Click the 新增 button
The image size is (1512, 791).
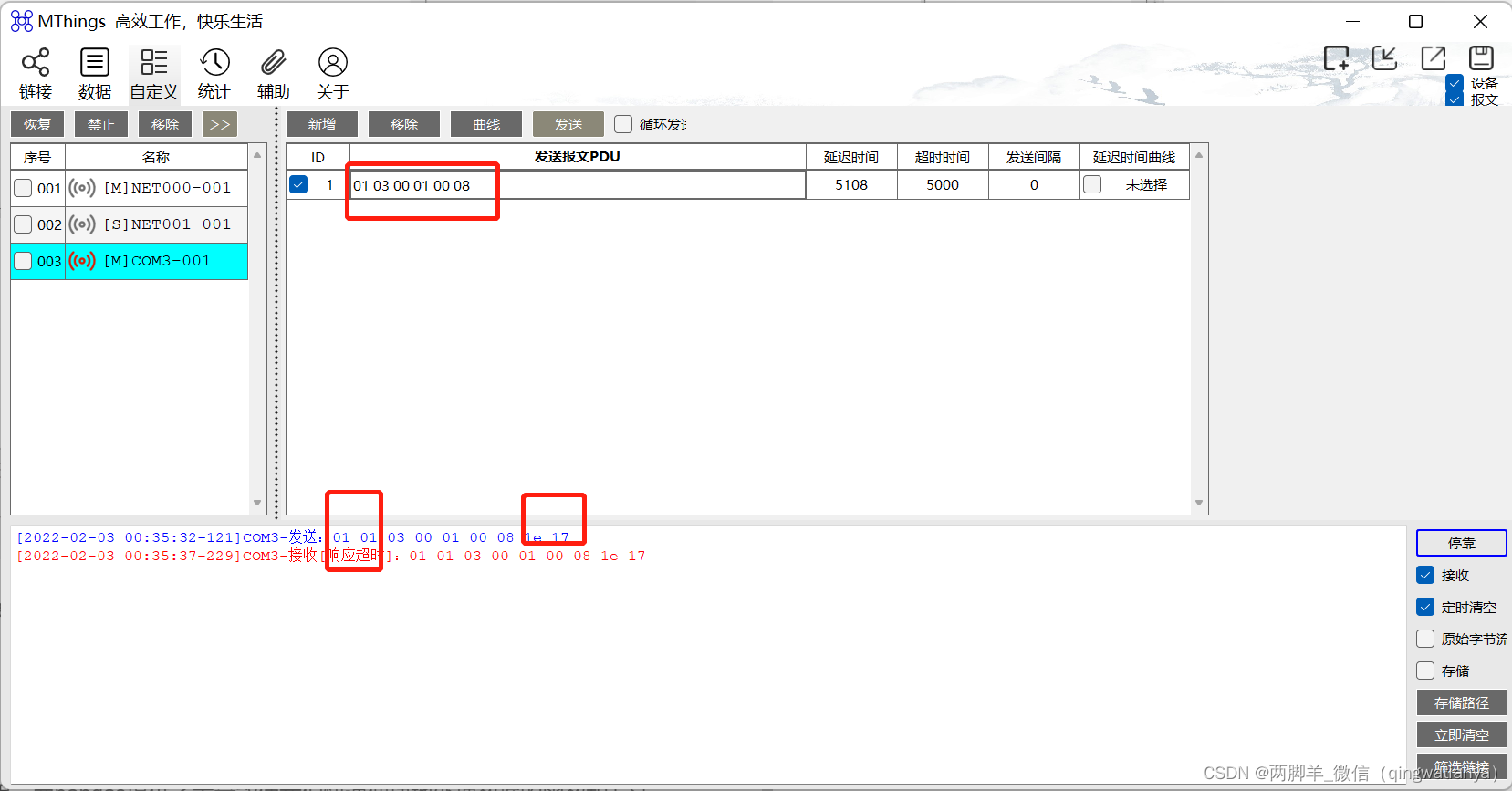pos(322,124)
